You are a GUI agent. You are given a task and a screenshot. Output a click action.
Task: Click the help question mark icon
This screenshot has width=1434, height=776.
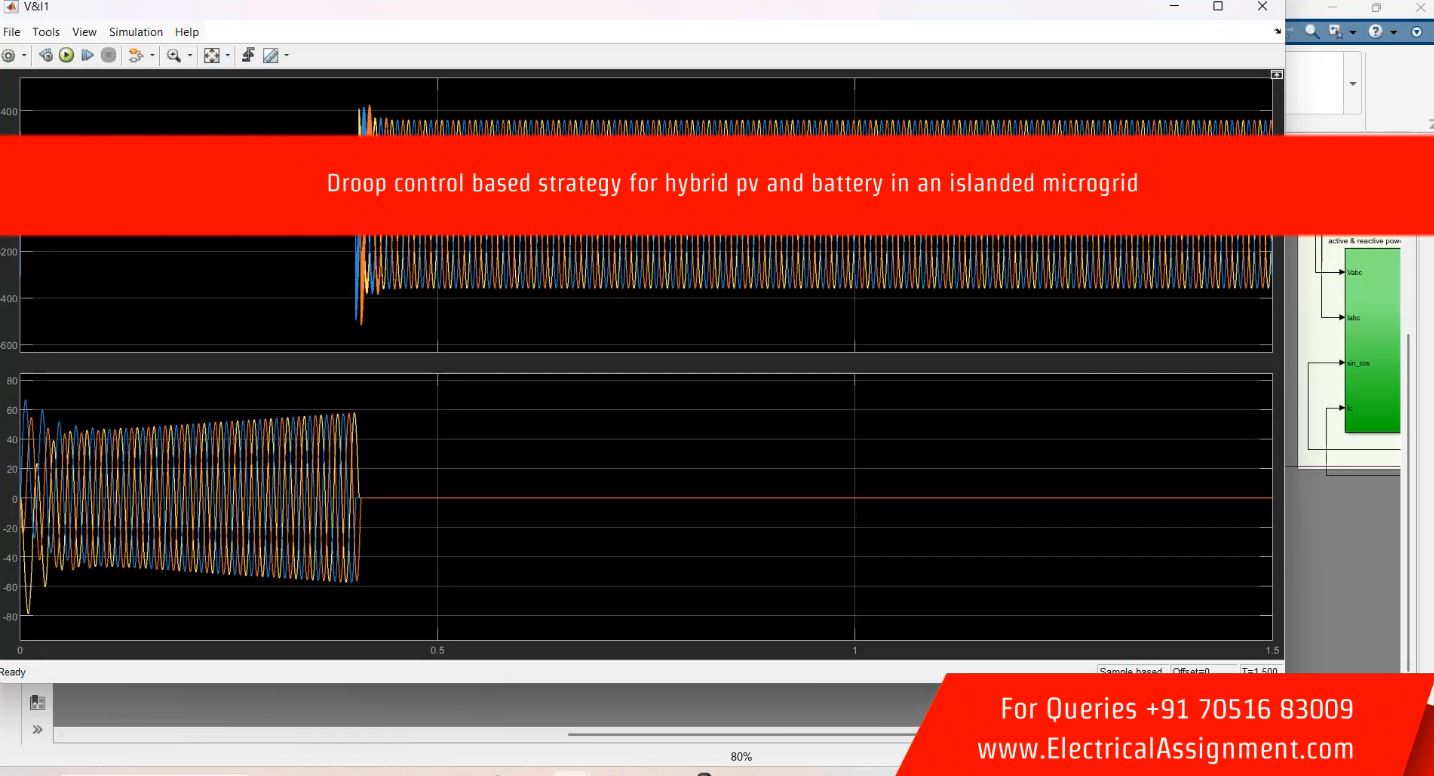click(x=1378, y=33)
